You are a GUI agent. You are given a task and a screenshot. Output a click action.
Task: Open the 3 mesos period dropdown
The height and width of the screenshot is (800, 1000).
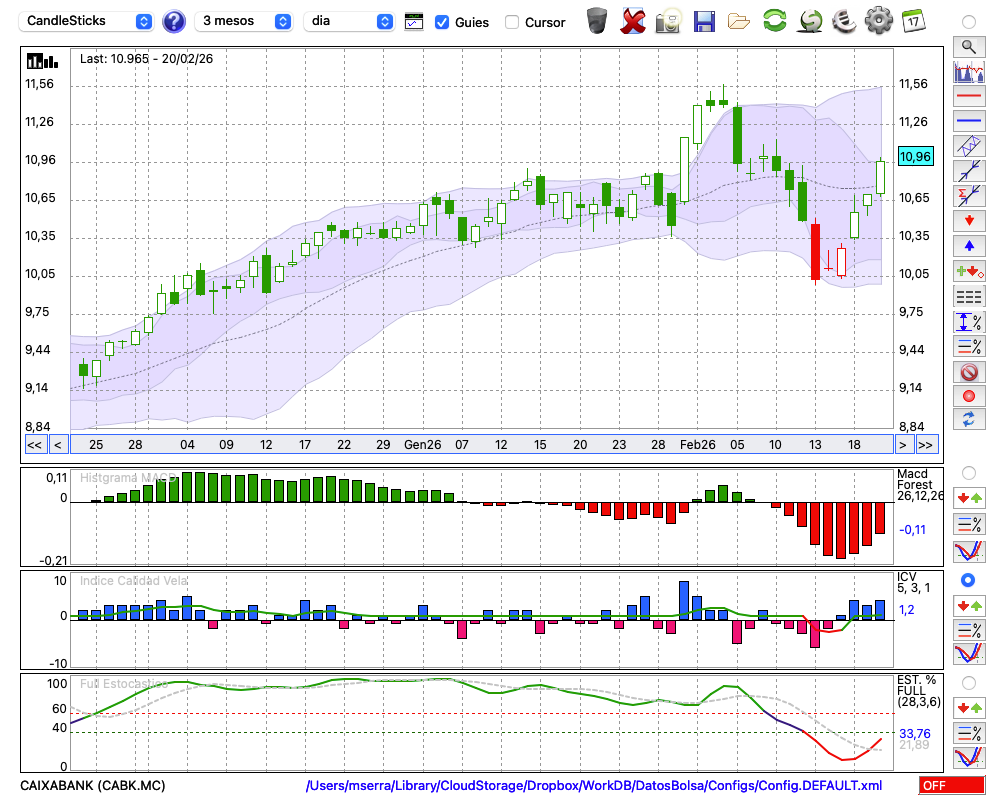coord(243,21)
